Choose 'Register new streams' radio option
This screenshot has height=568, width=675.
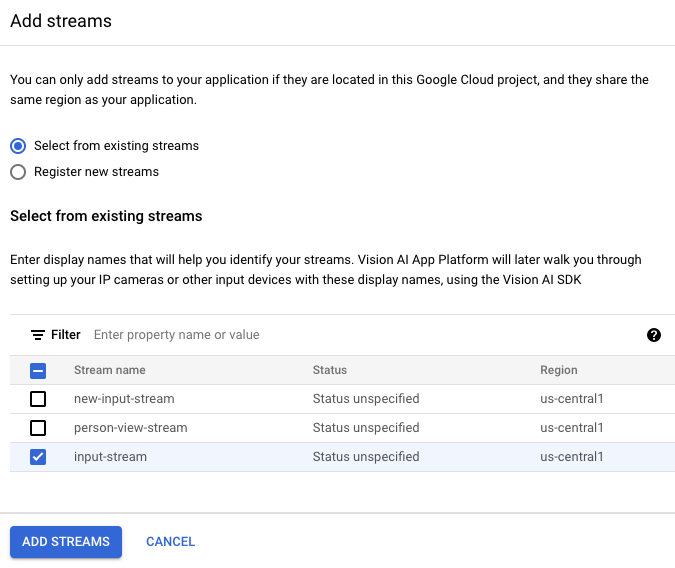(x=18, y=172)
